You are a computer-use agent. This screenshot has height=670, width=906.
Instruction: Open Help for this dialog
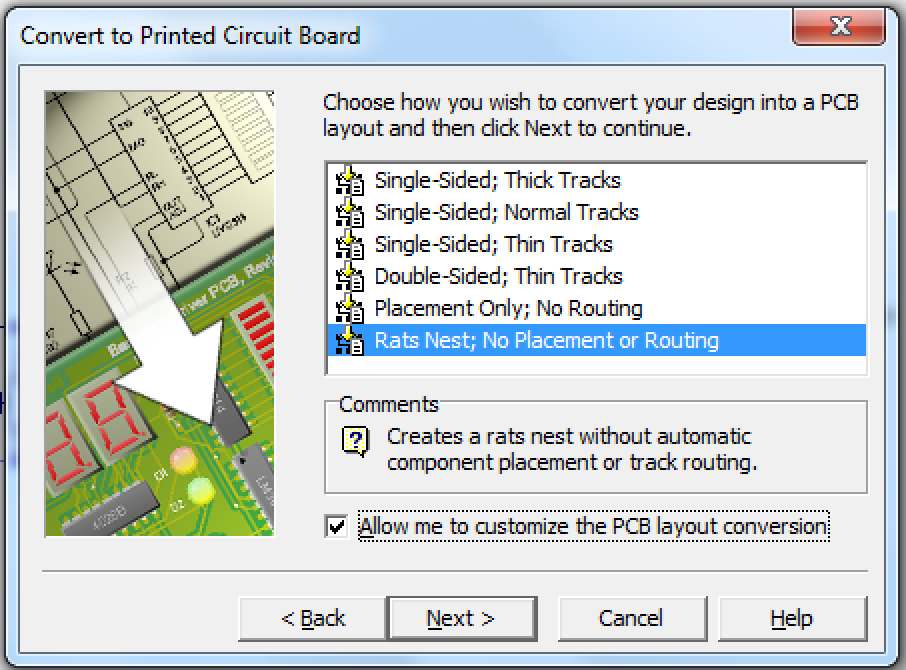[792, 619]
